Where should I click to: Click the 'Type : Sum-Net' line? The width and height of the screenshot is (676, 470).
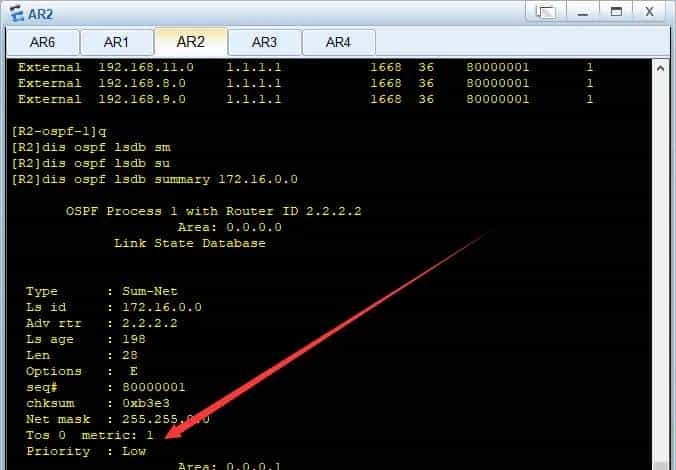click(101, 291)
